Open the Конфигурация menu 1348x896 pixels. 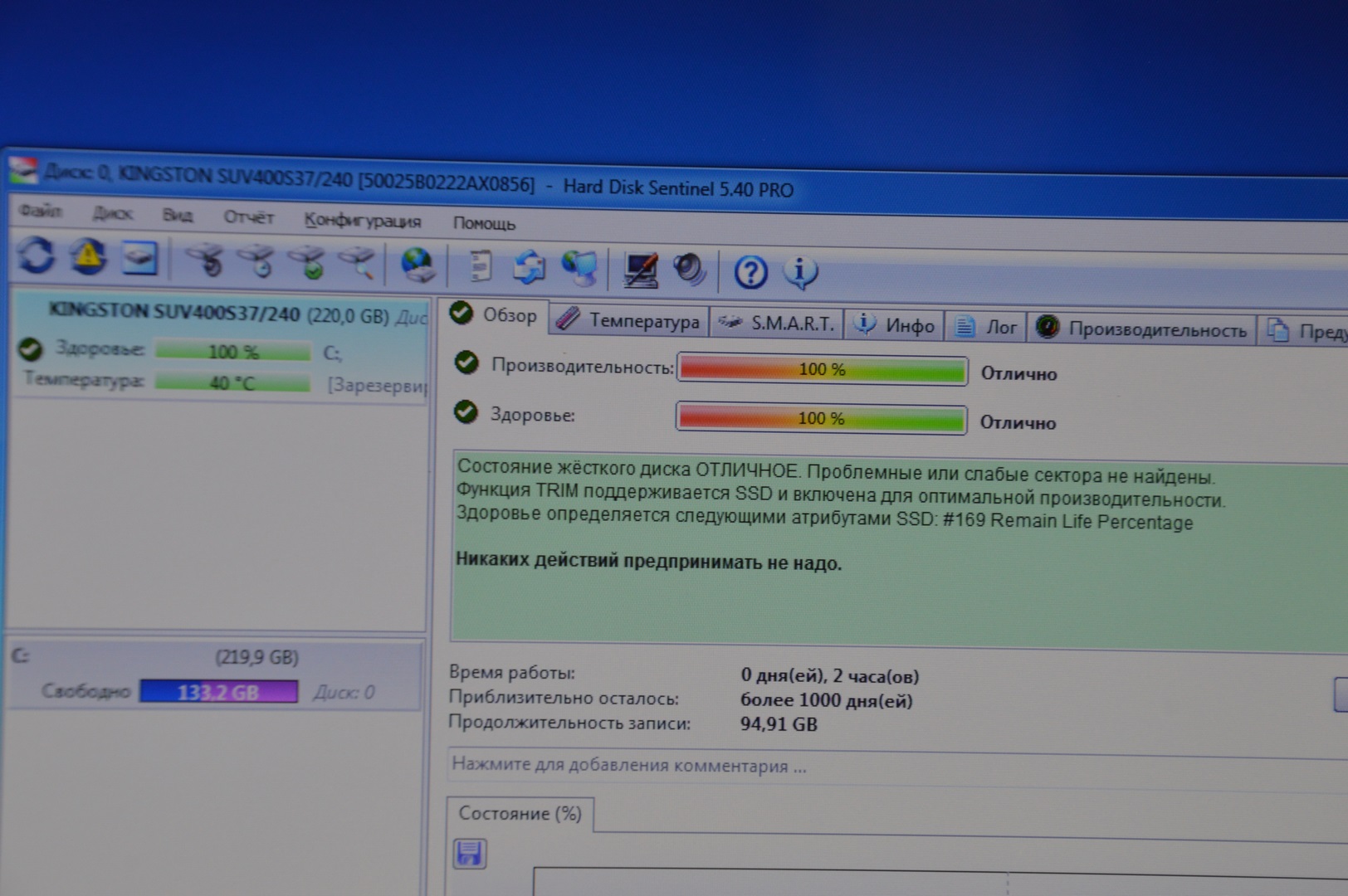click(x=362, y=221)
